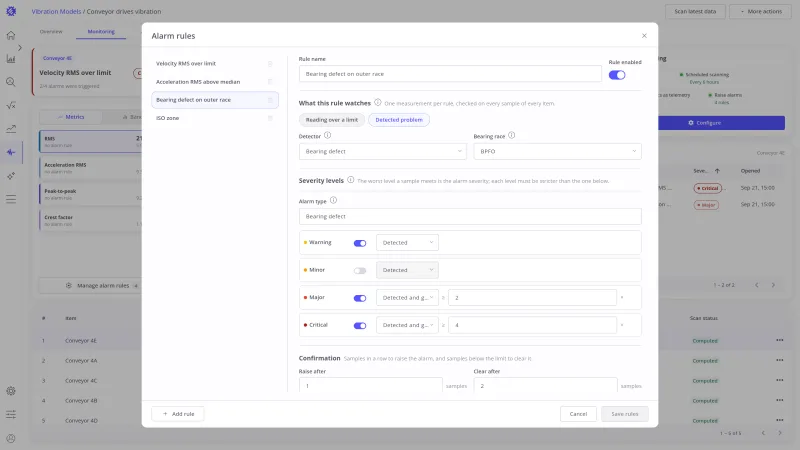Click the Alarm type input field
Viewport: 800px width, 450px height.
(x=470, y=216)
